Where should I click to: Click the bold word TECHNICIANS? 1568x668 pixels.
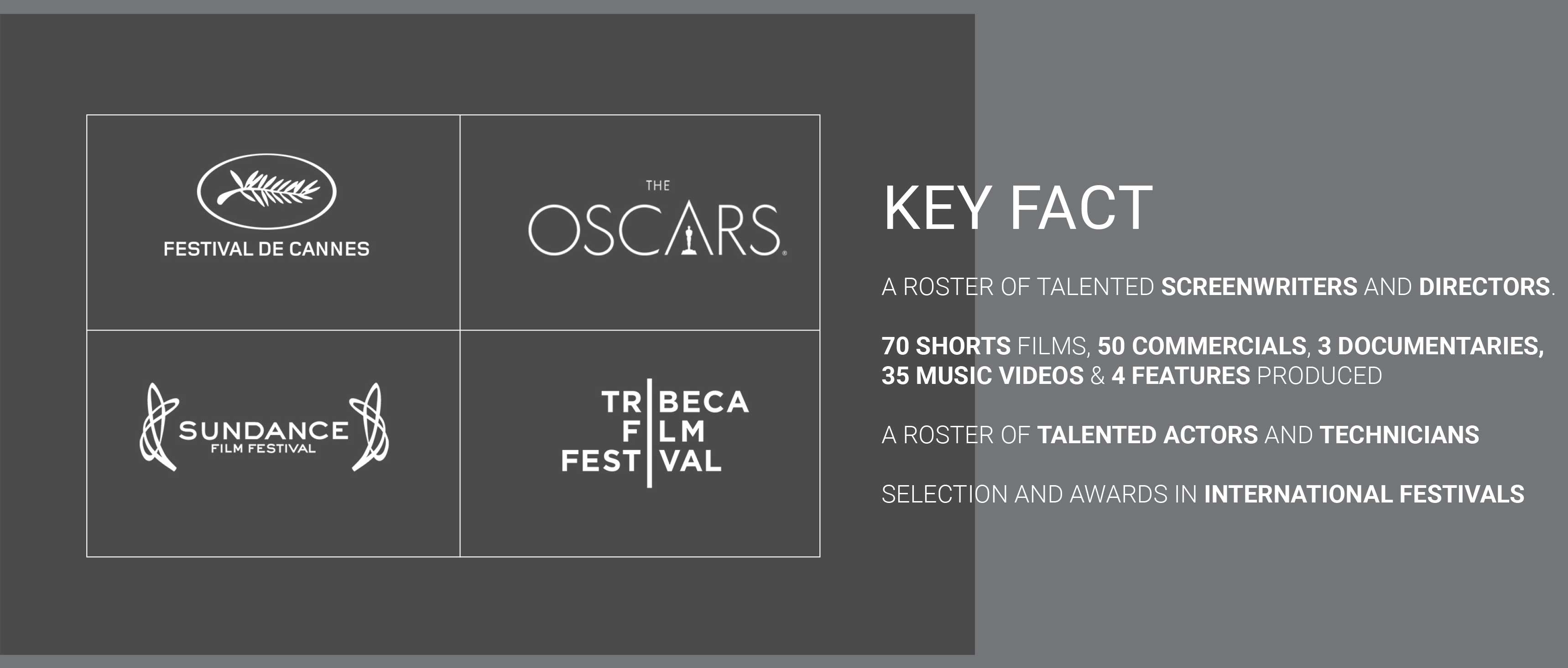pos(1399,435)
